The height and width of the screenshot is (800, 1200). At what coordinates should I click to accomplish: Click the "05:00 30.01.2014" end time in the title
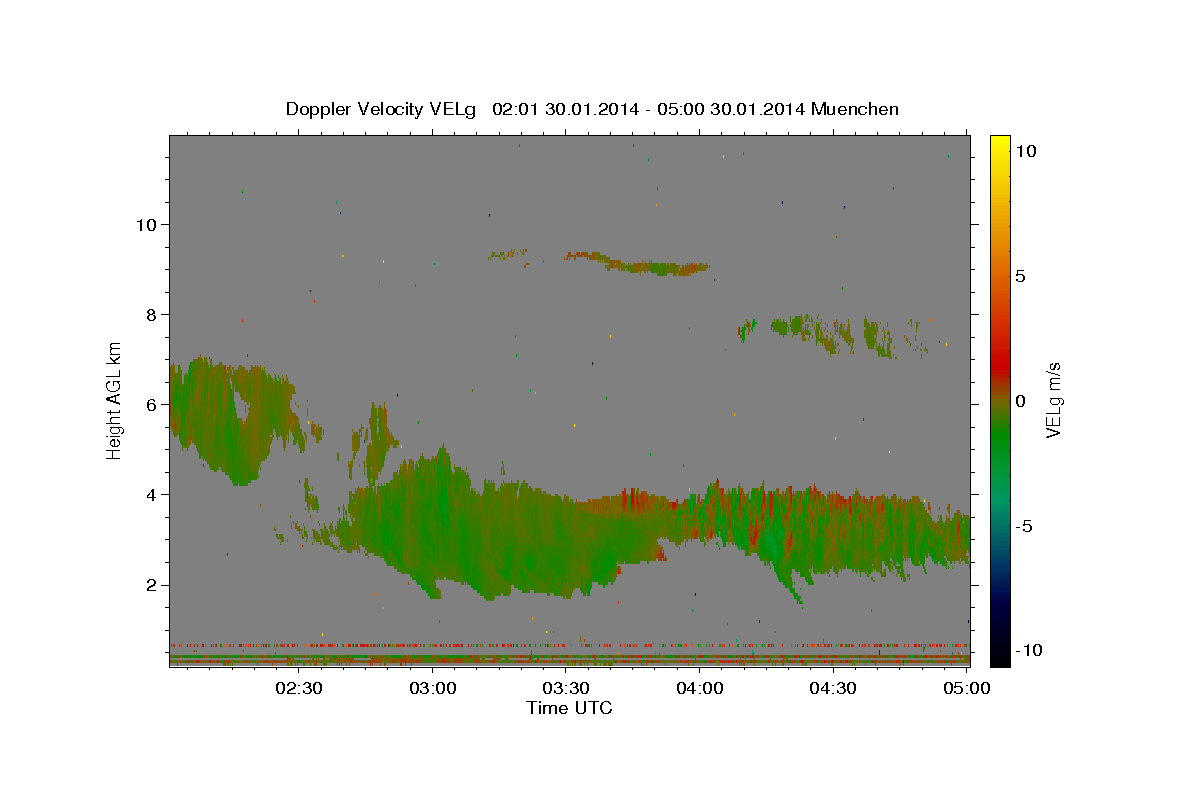tap(733, 109)
